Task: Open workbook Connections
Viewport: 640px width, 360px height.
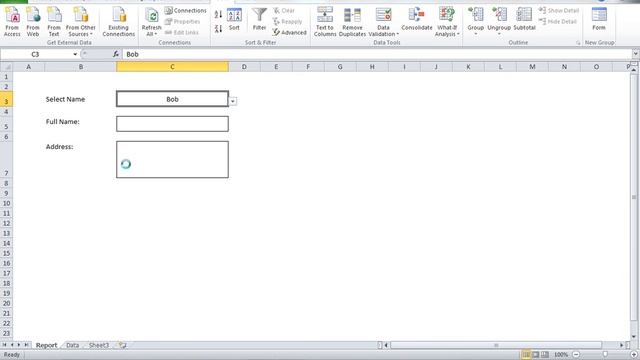Action: click(x=186, y=11)
